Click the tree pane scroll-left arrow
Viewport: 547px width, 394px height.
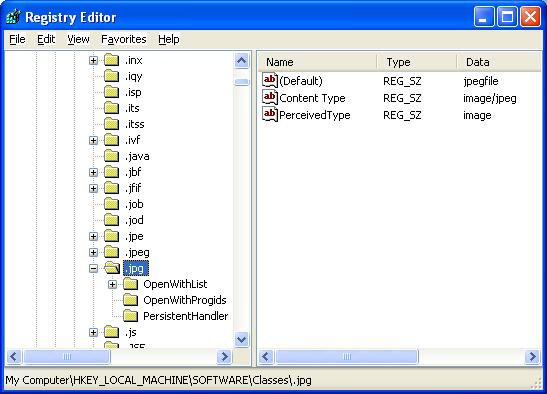tap(14, 356)
